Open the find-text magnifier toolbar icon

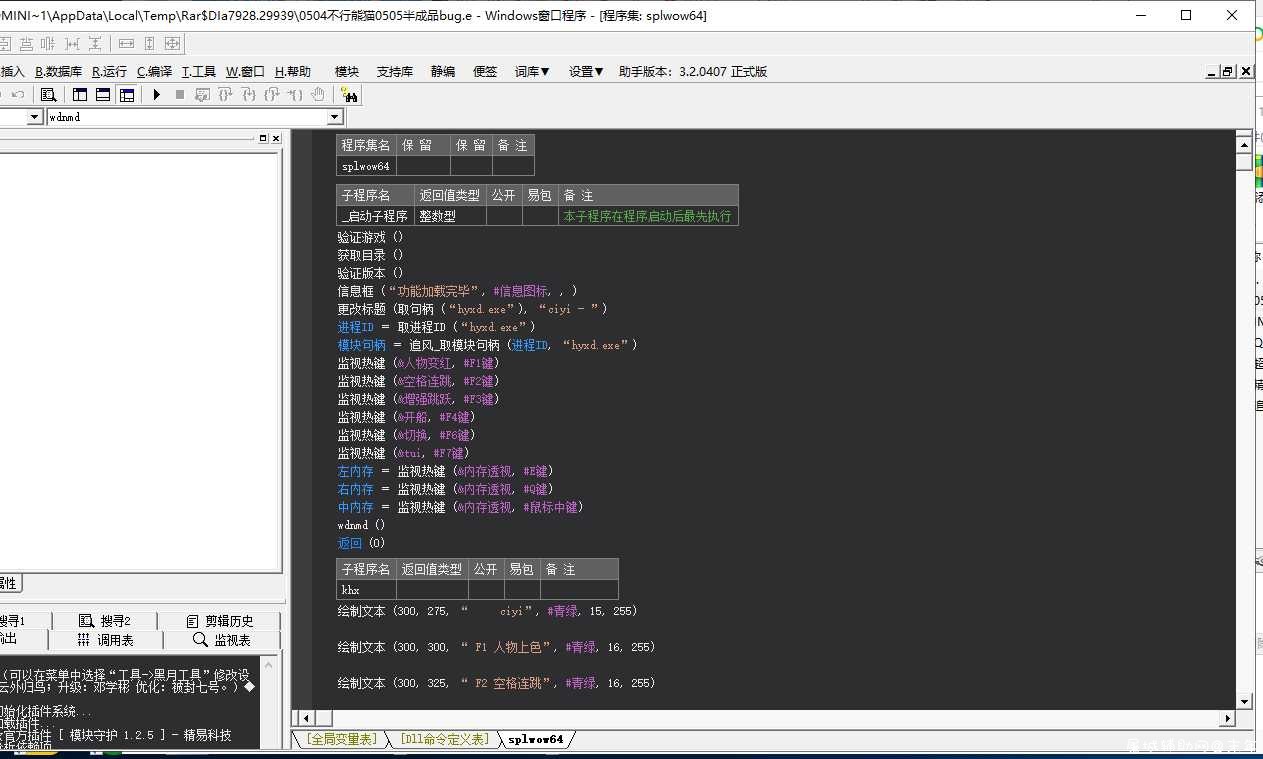[x=48, y=95]
